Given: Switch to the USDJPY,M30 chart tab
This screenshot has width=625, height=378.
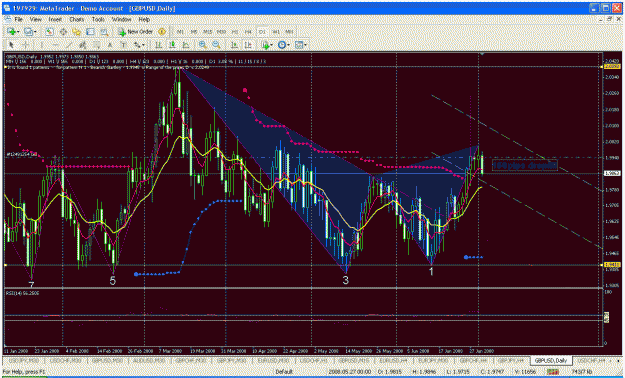Looking at the screenshot, I should coord(24,360).
